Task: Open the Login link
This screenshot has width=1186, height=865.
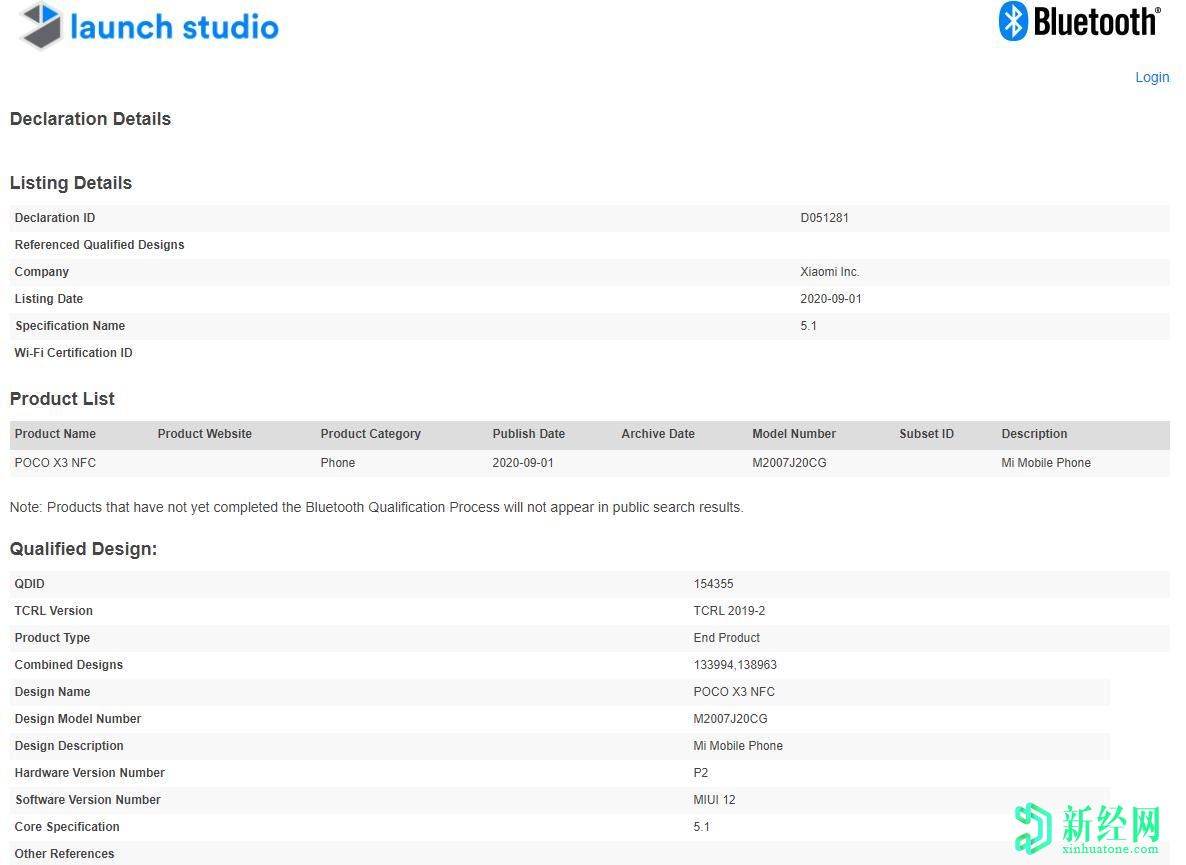Action: point(1152,77)
